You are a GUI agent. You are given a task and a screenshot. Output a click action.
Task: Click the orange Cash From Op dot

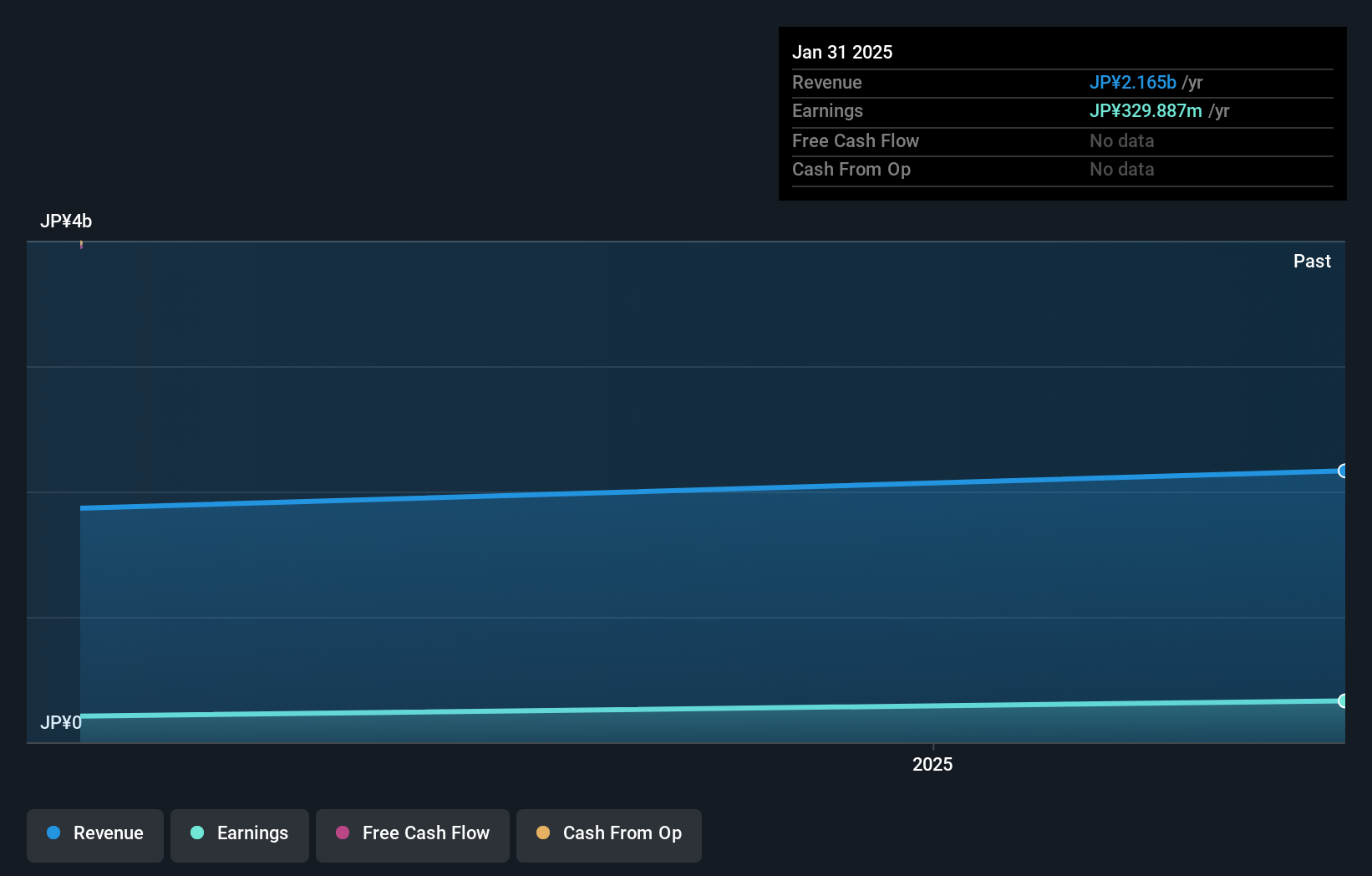tap(543, 833)
